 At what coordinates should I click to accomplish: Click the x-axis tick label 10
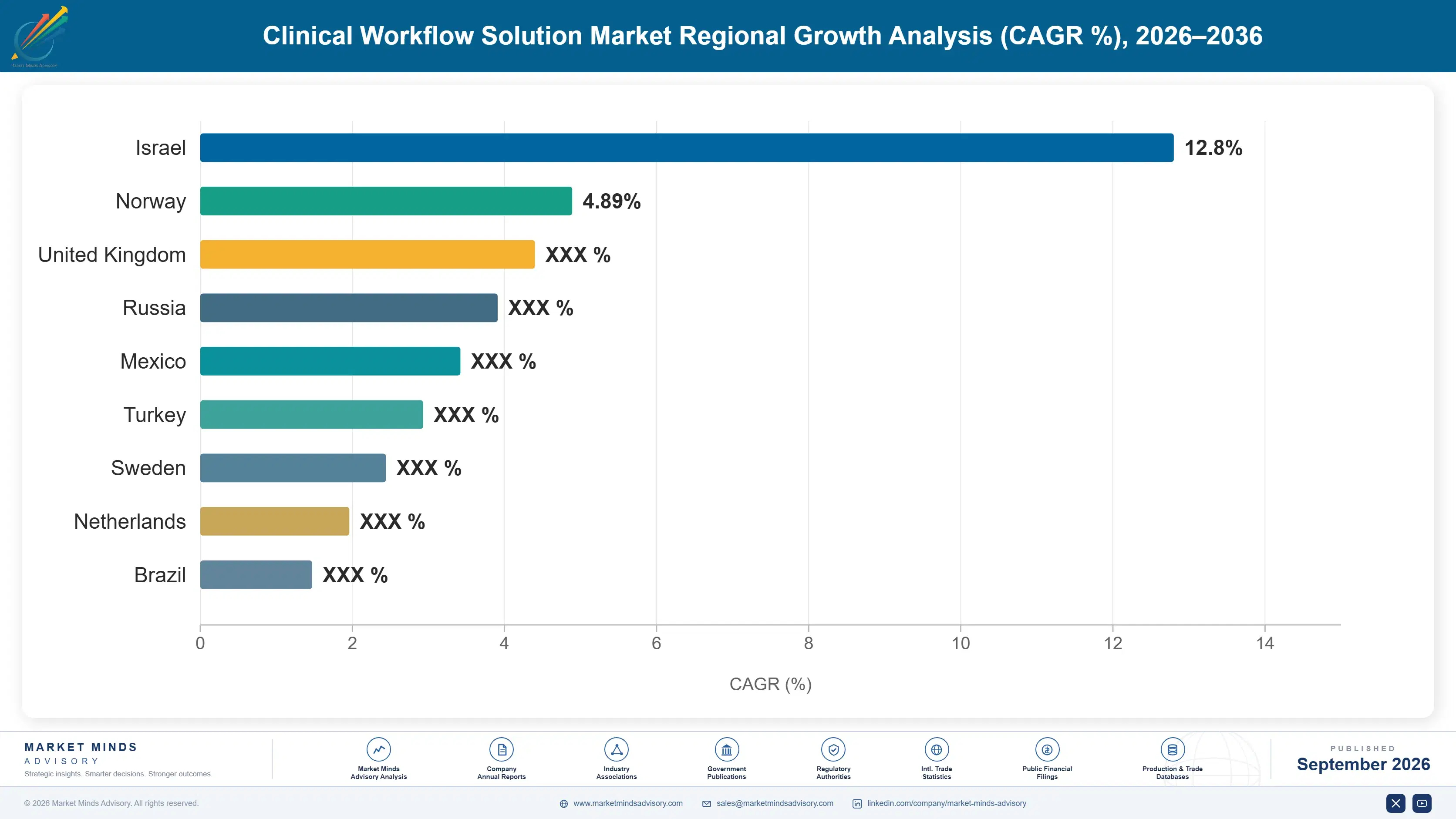click(x=961, y=643)
